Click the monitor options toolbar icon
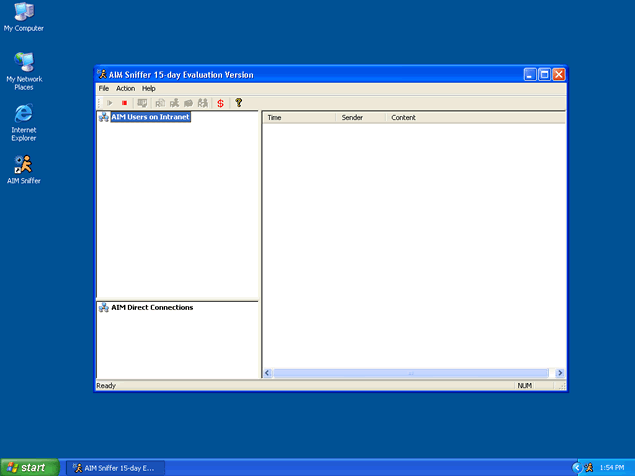Screen dimensions: 635x476 tap(142, 102)
